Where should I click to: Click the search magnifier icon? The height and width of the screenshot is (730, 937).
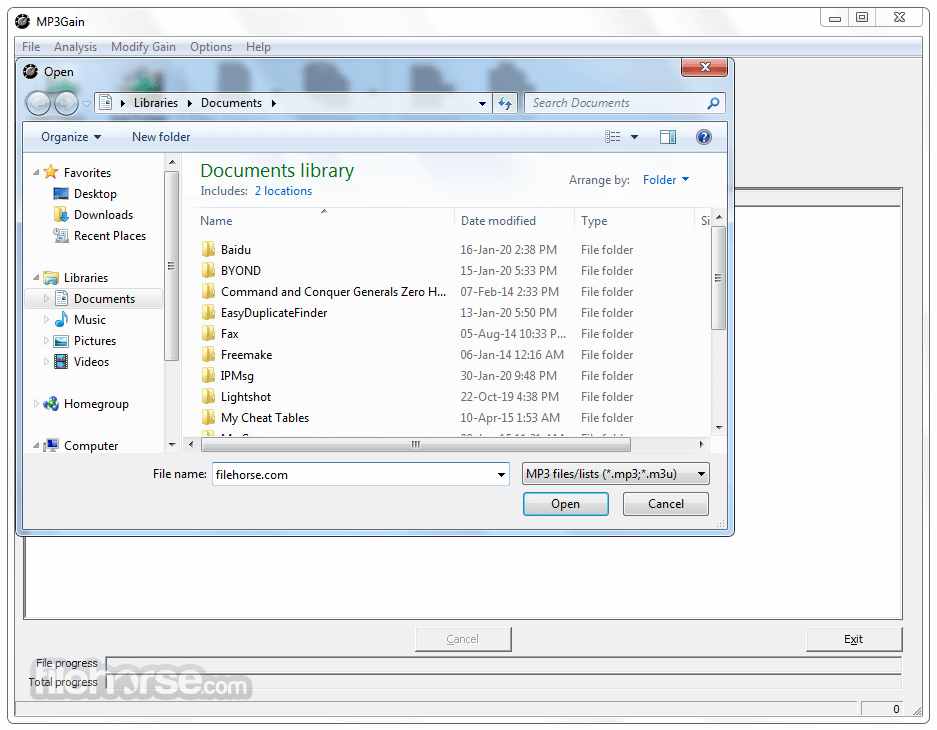point(713,103)
